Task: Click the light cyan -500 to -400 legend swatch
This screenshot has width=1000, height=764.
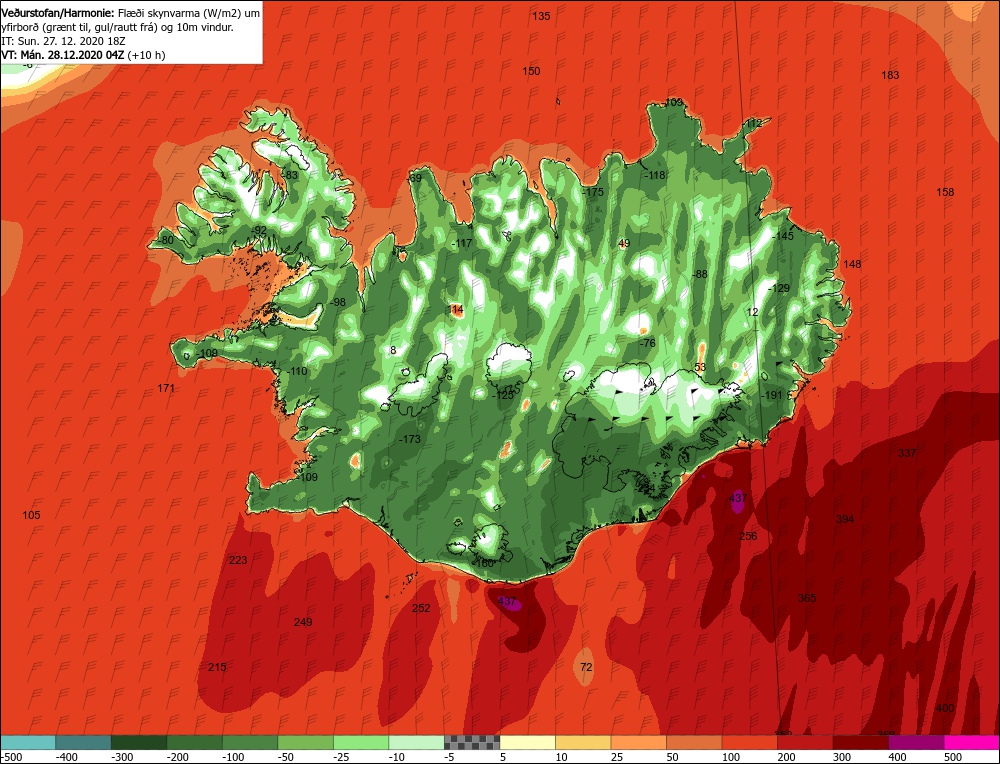Action: 28,742
